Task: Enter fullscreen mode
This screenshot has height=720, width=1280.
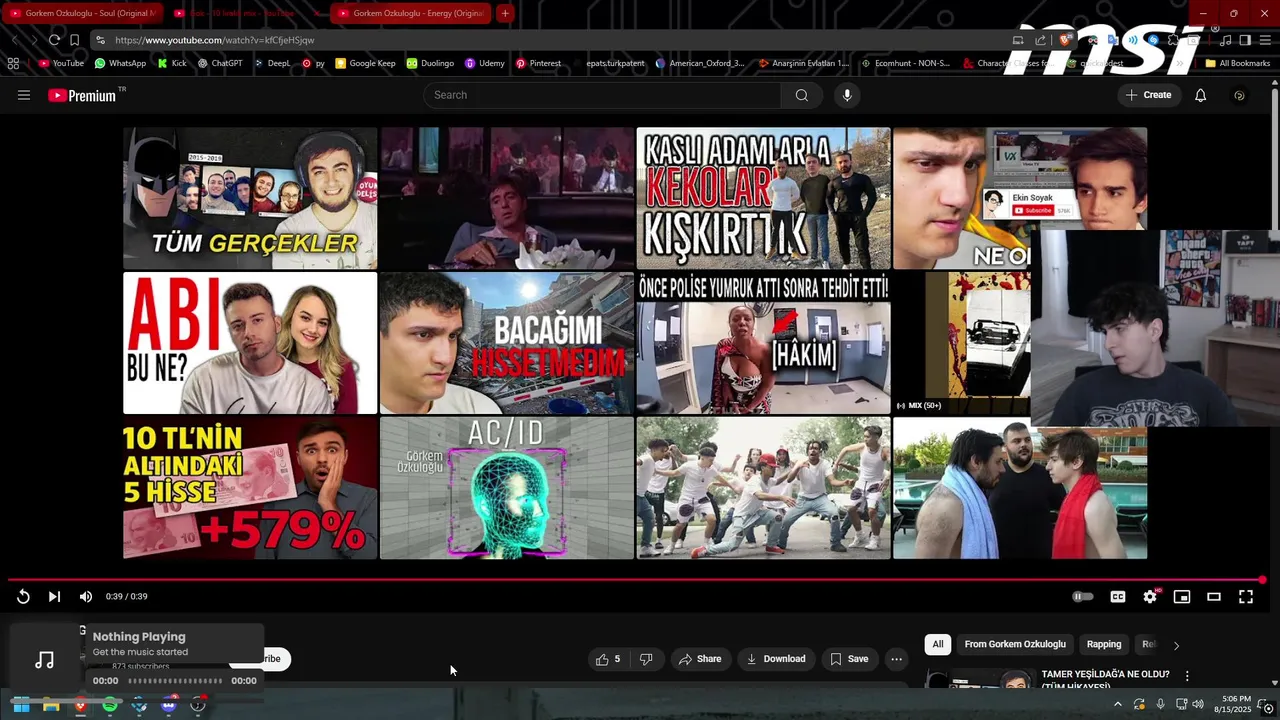Action: (1246, 597)
